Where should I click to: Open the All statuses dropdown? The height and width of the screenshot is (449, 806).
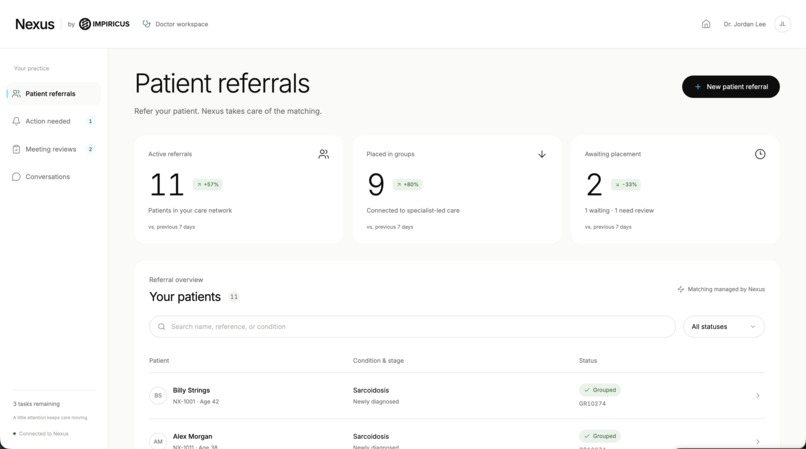coord(724,327)
